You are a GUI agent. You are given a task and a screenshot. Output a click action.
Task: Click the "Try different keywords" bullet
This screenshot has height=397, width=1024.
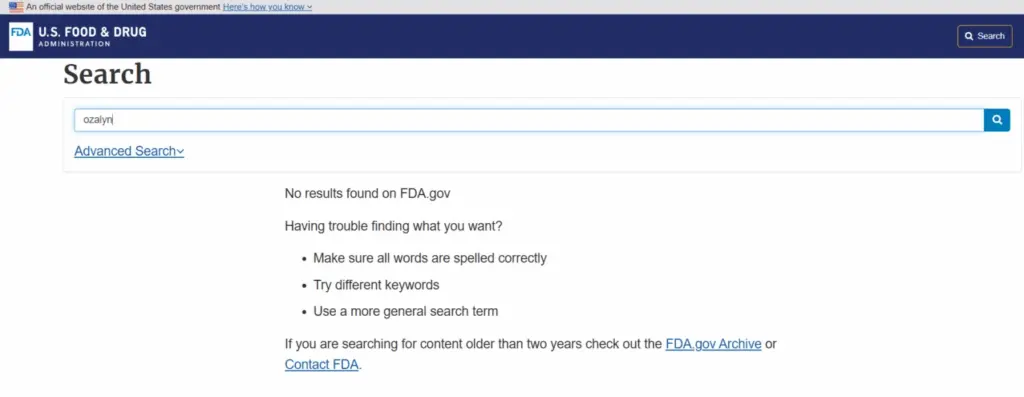376,285
